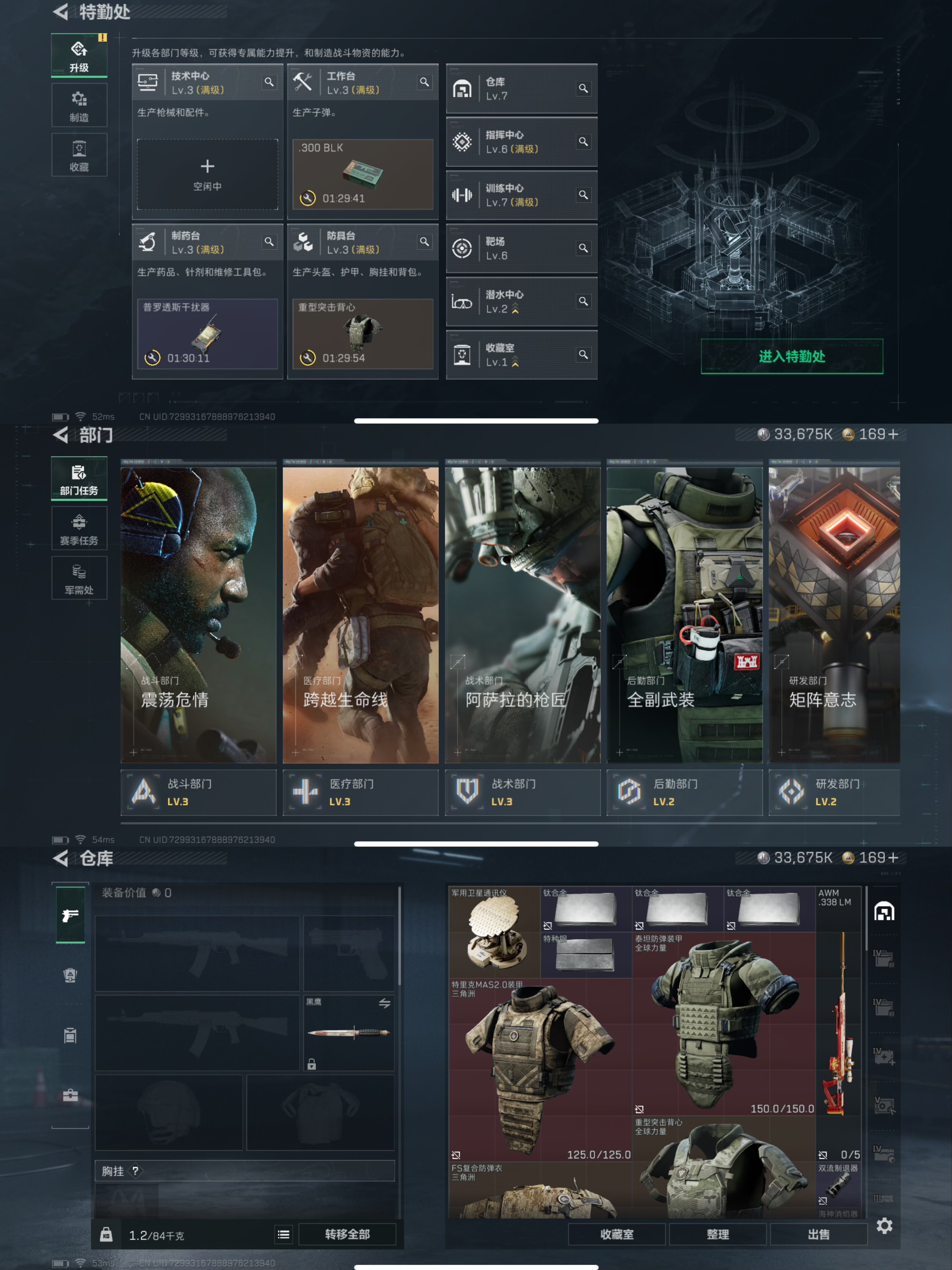Screen dimensions: 952x1270
Task: Toggle swap arrows on 黑鹰 knife slot
Action: [x=385, y=1003]
